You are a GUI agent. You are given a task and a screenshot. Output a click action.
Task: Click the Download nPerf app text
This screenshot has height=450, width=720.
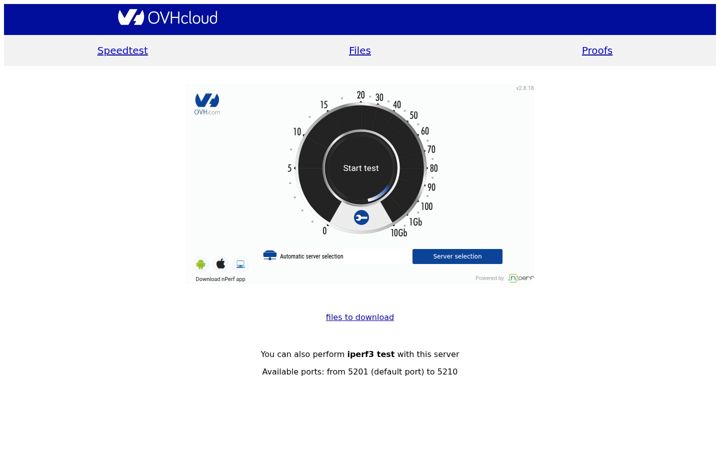click(220, 279)
